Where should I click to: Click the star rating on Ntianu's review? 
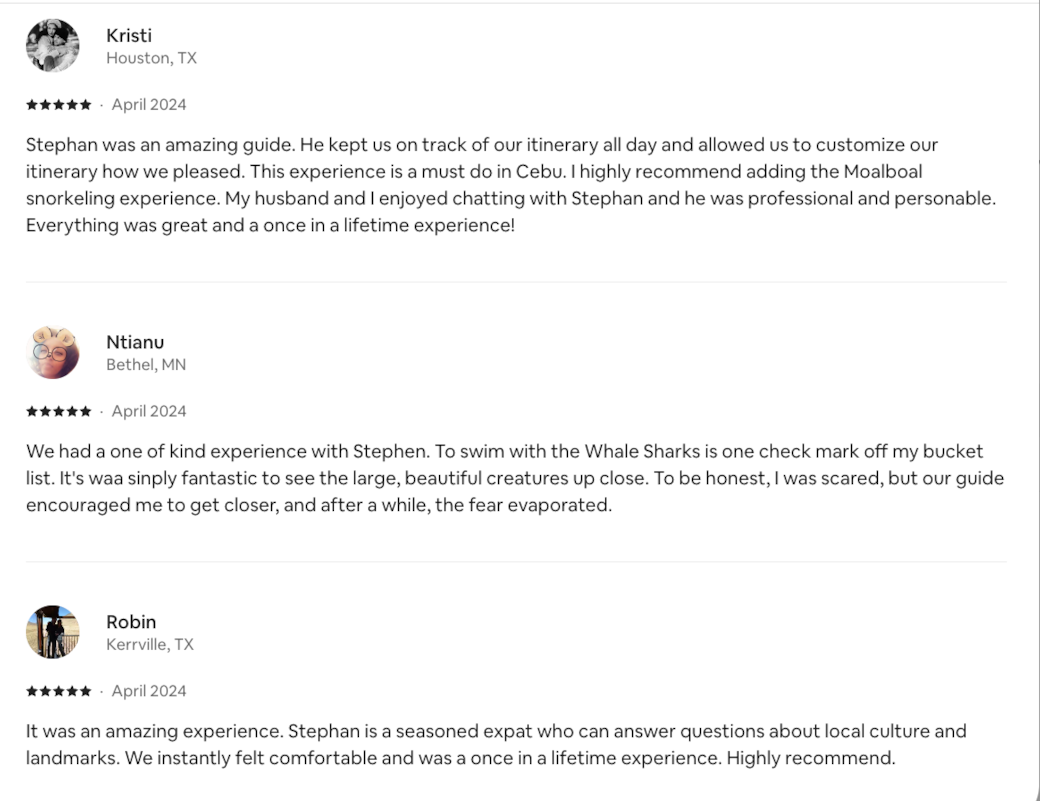point(59,411)
